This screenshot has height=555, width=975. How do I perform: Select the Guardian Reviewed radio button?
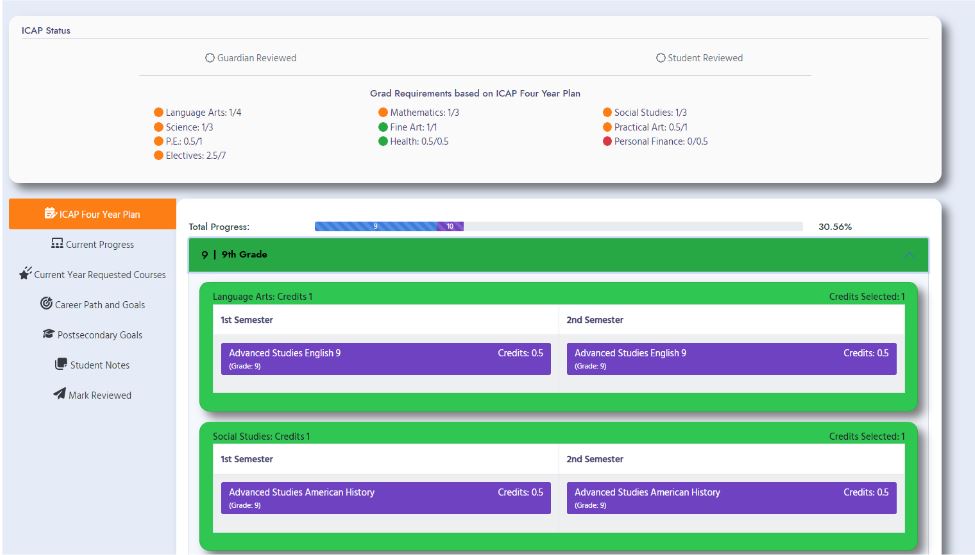210,58
